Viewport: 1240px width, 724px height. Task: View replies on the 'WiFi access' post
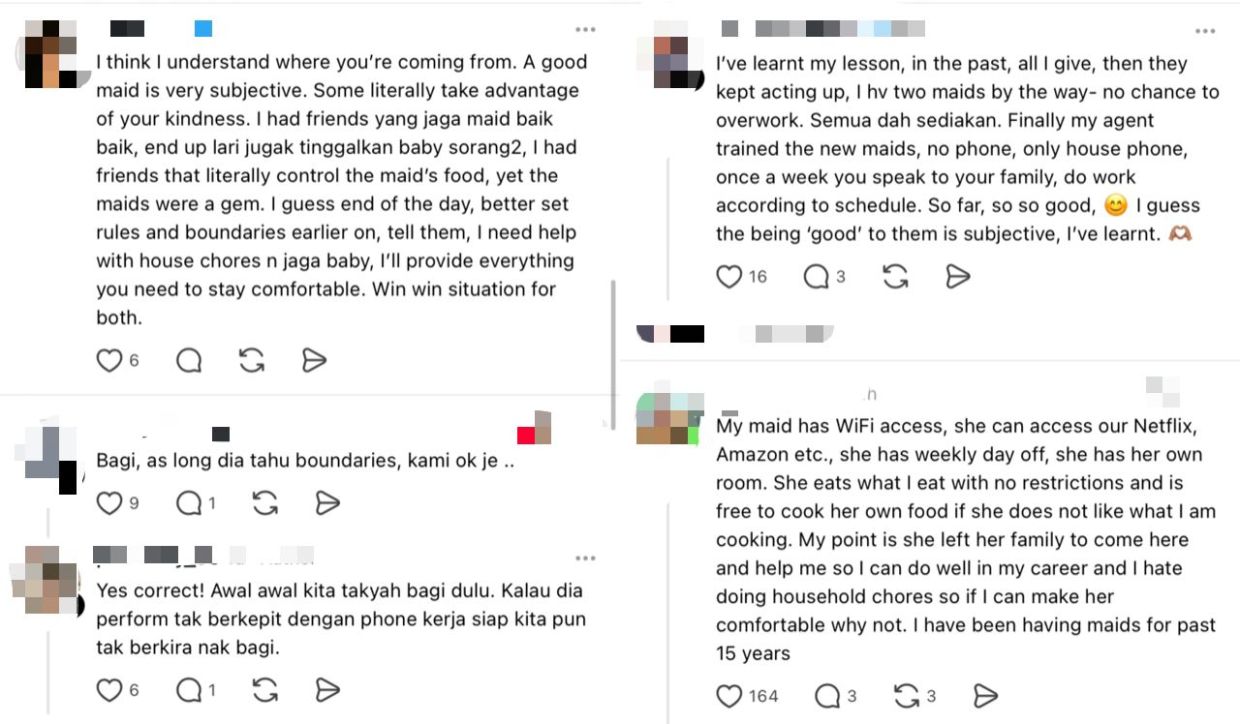tap(828, 695)
